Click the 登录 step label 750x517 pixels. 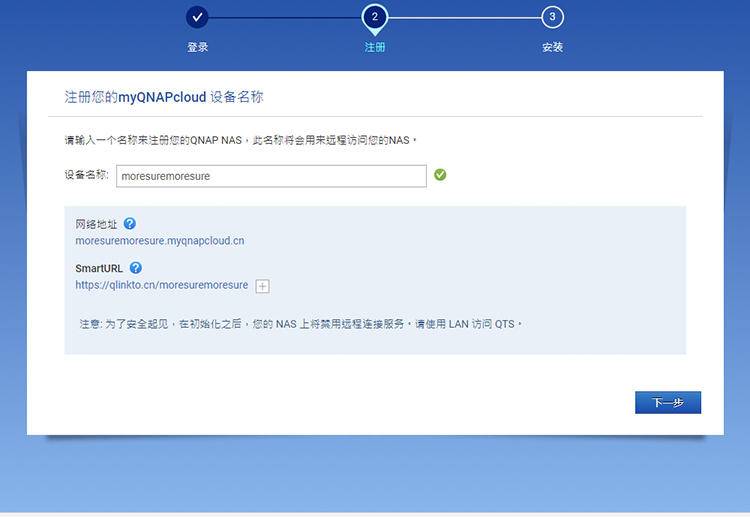[198, 47]
